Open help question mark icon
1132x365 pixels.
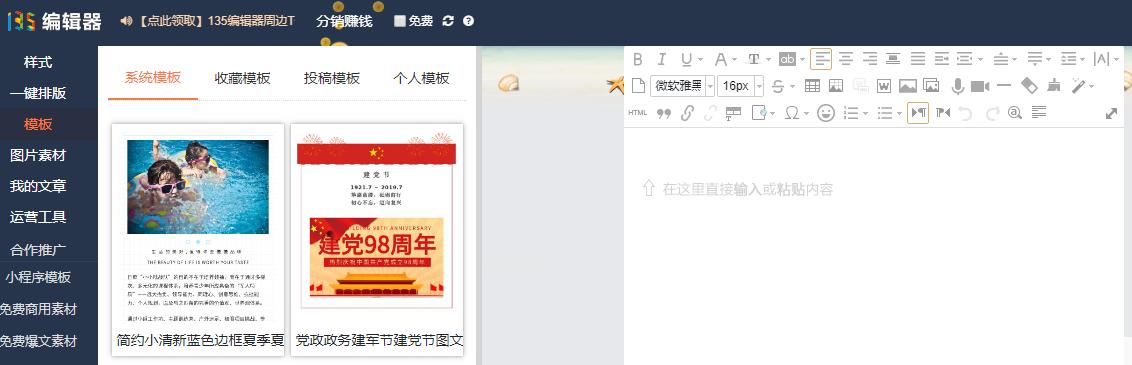[x=469, y=21]
